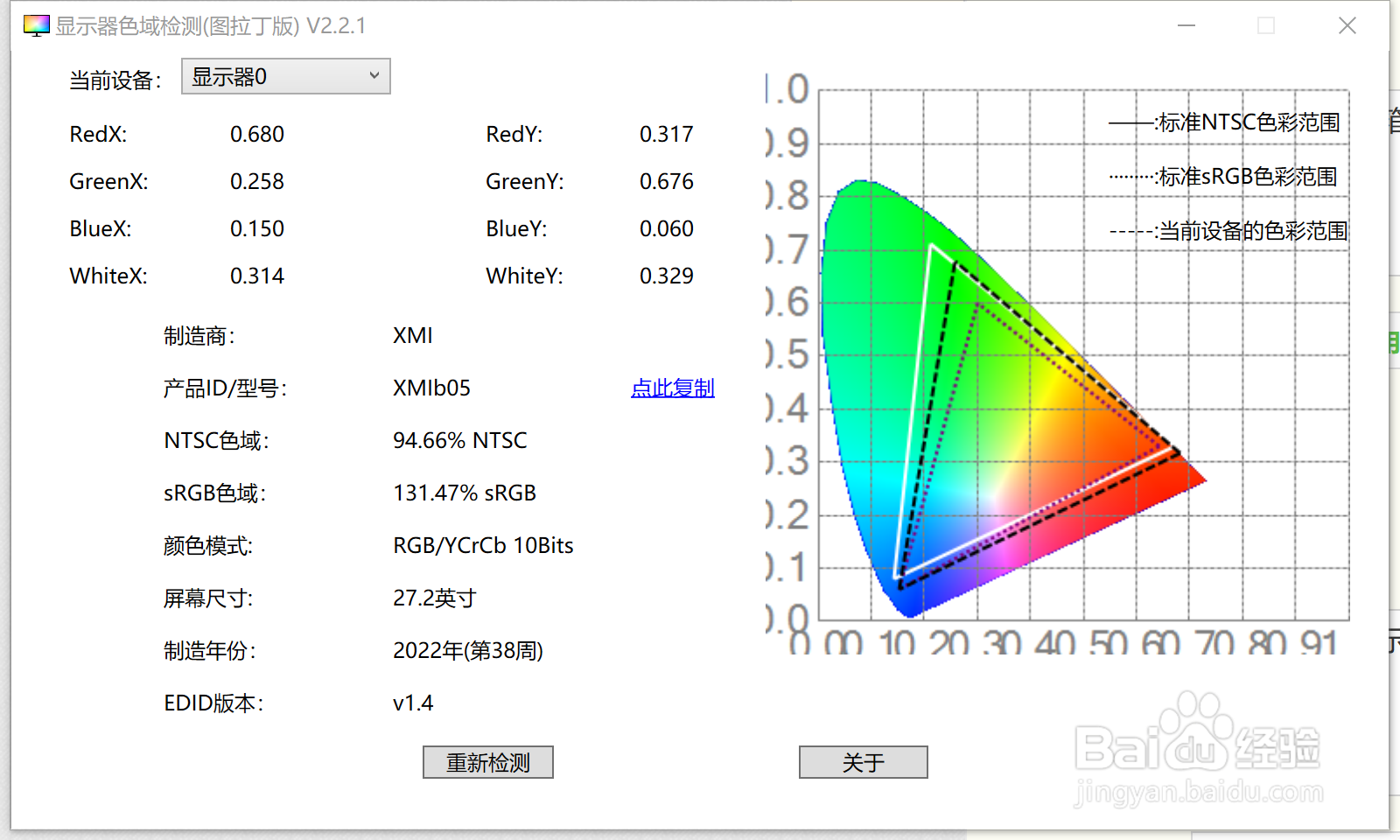Click the 产品ID/型号 label
Screen dimensions: 1400x840
tap(225, 388)
